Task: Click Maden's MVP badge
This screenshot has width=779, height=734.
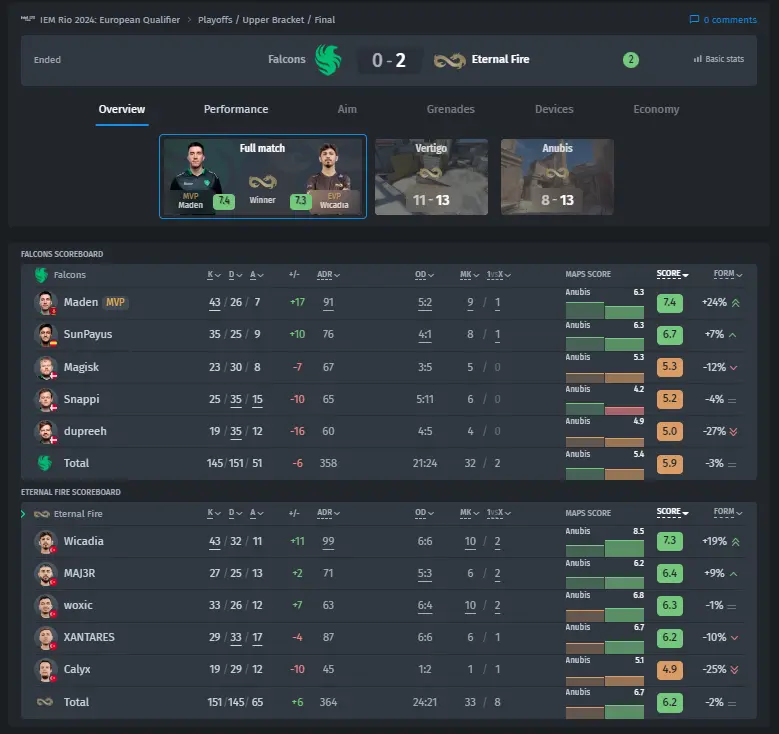Action: [x=115, y=302]
